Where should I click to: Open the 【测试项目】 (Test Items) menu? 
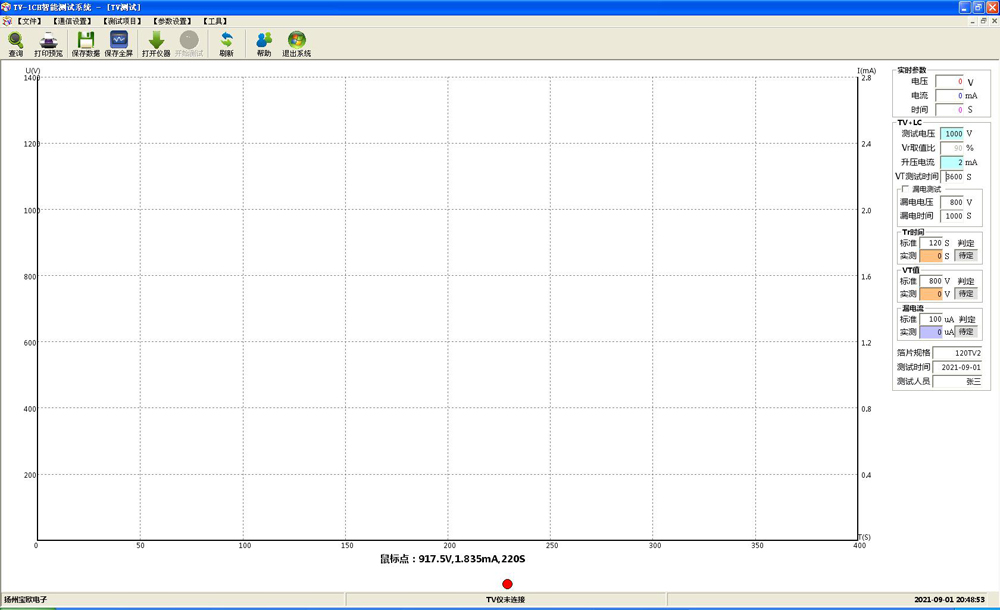pyautogui.click(x=122, y=21)
